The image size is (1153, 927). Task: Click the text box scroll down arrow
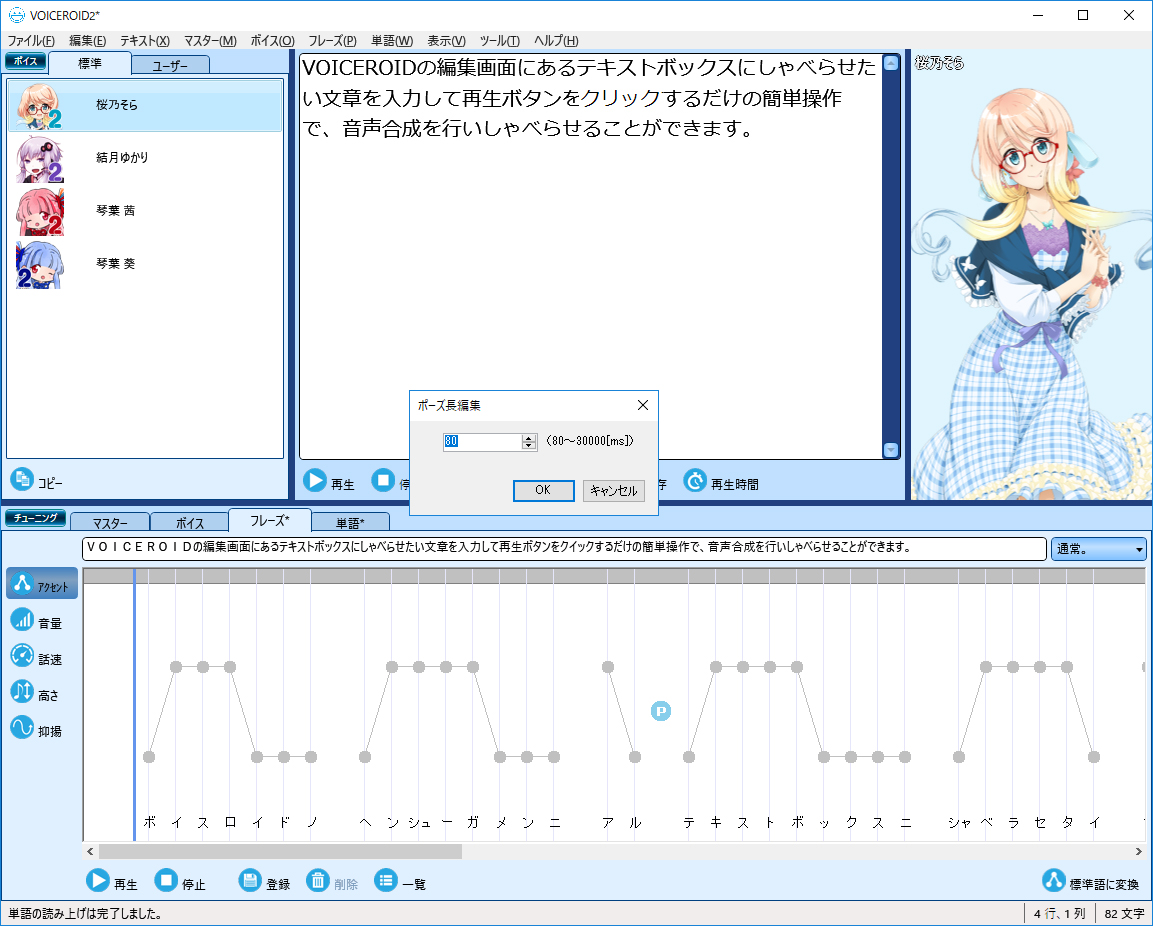pos(890,450)
